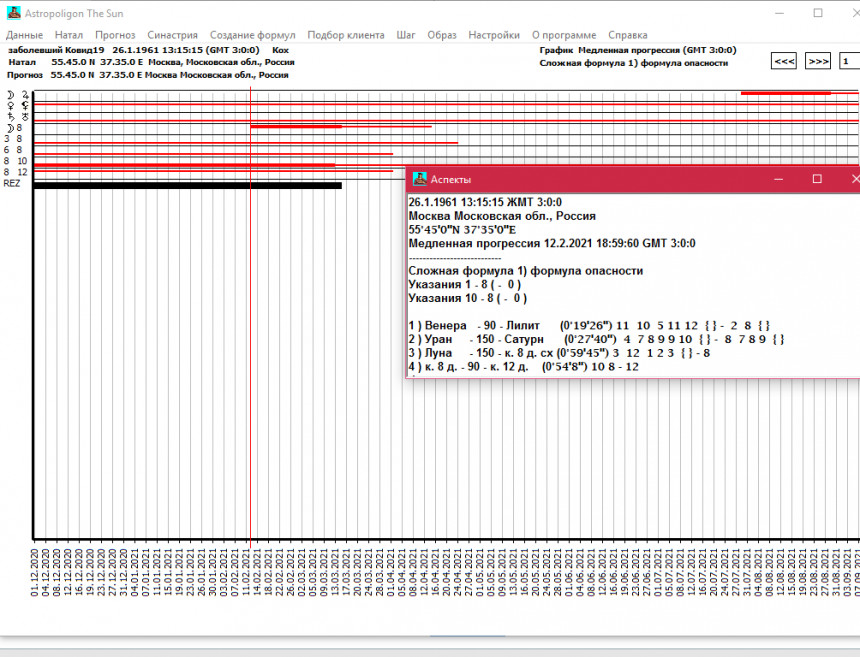Screen dimensions: 860x657
Task: Click the Astropoligon app icon in title bar
Action: pyautogui.click(x=14, y=13)
